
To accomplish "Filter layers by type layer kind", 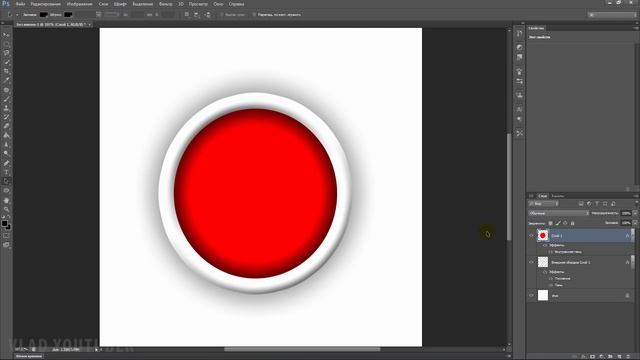I will click(x=597, y=203).
